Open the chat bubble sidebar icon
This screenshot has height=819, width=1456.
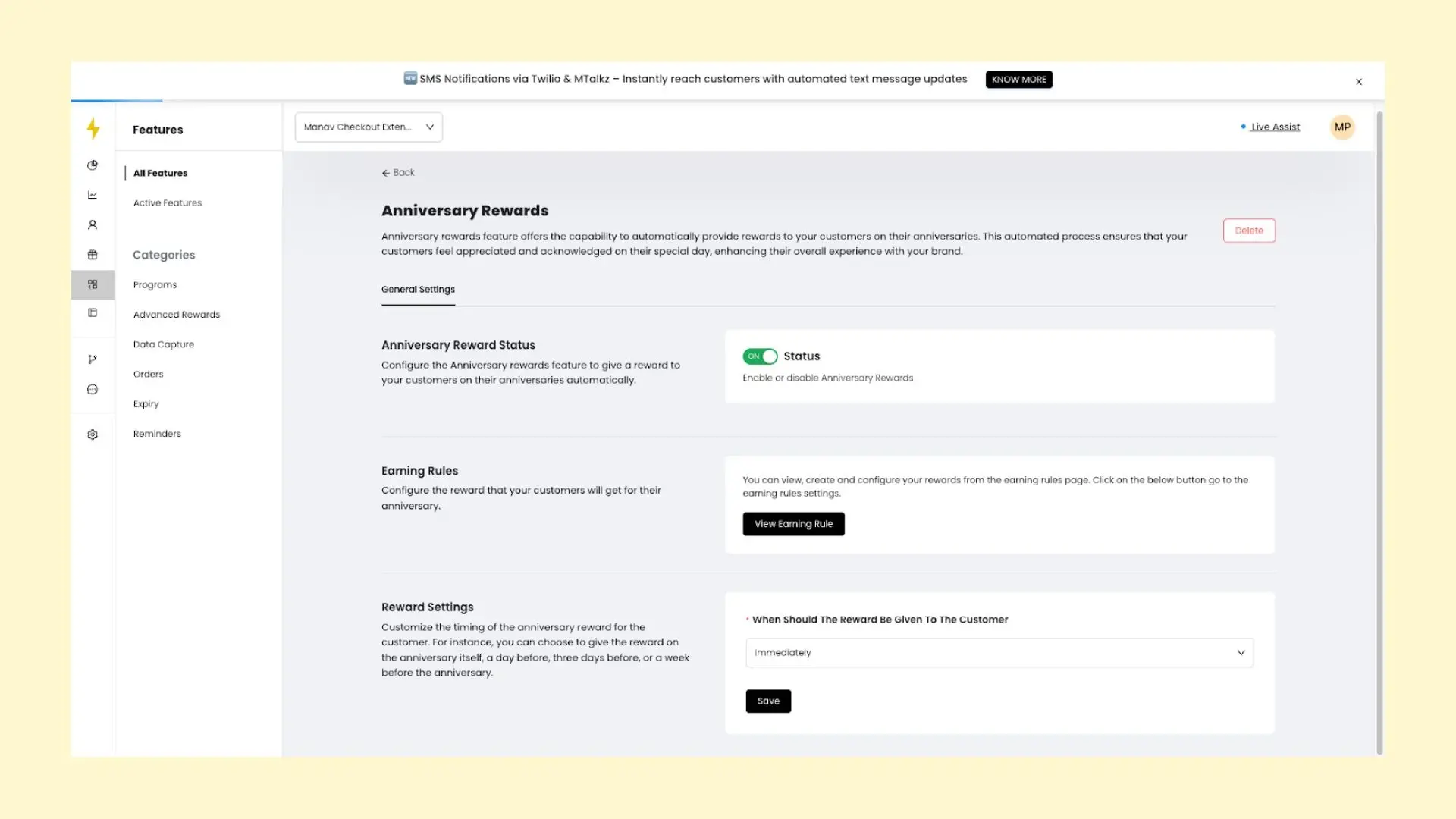[x=93, y=389]
